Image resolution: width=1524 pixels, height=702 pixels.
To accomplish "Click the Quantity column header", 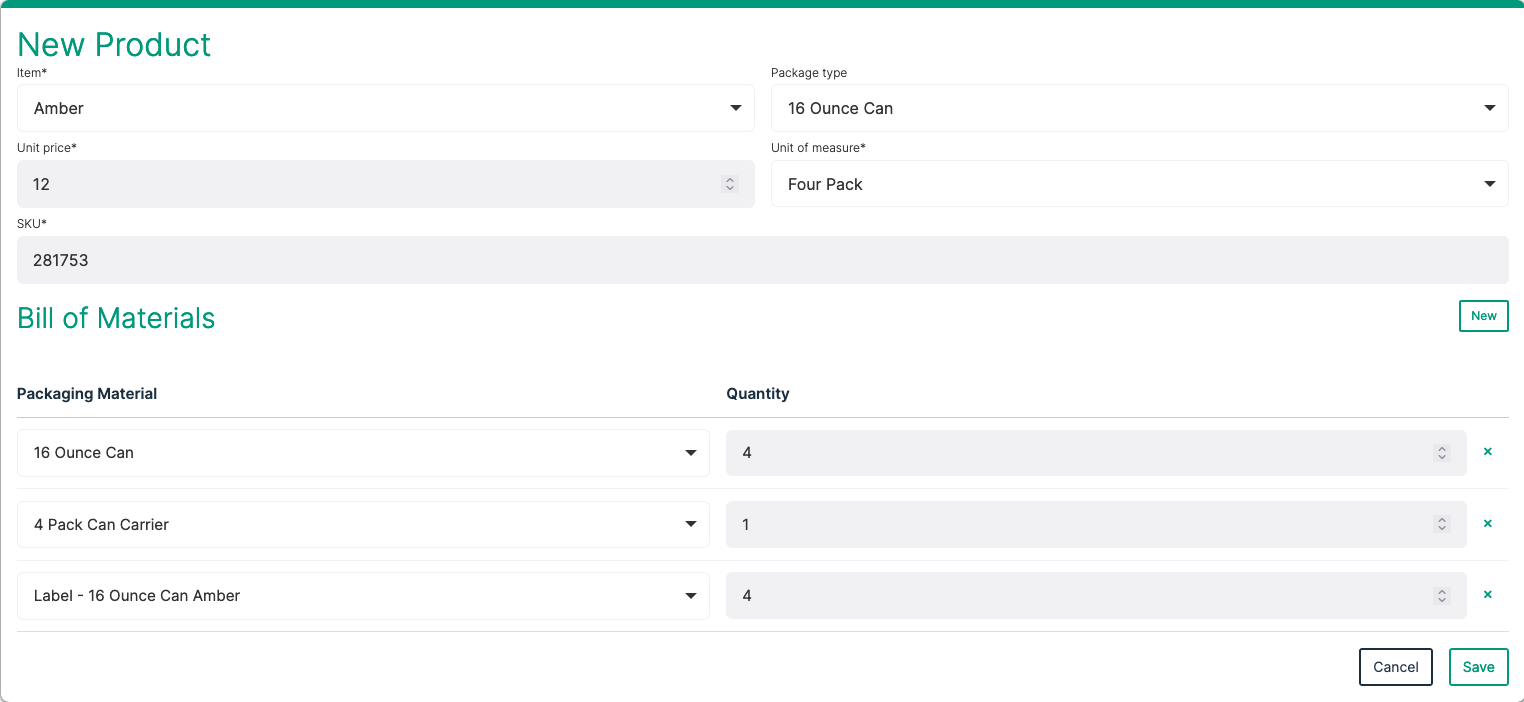I will pos(758,394).
